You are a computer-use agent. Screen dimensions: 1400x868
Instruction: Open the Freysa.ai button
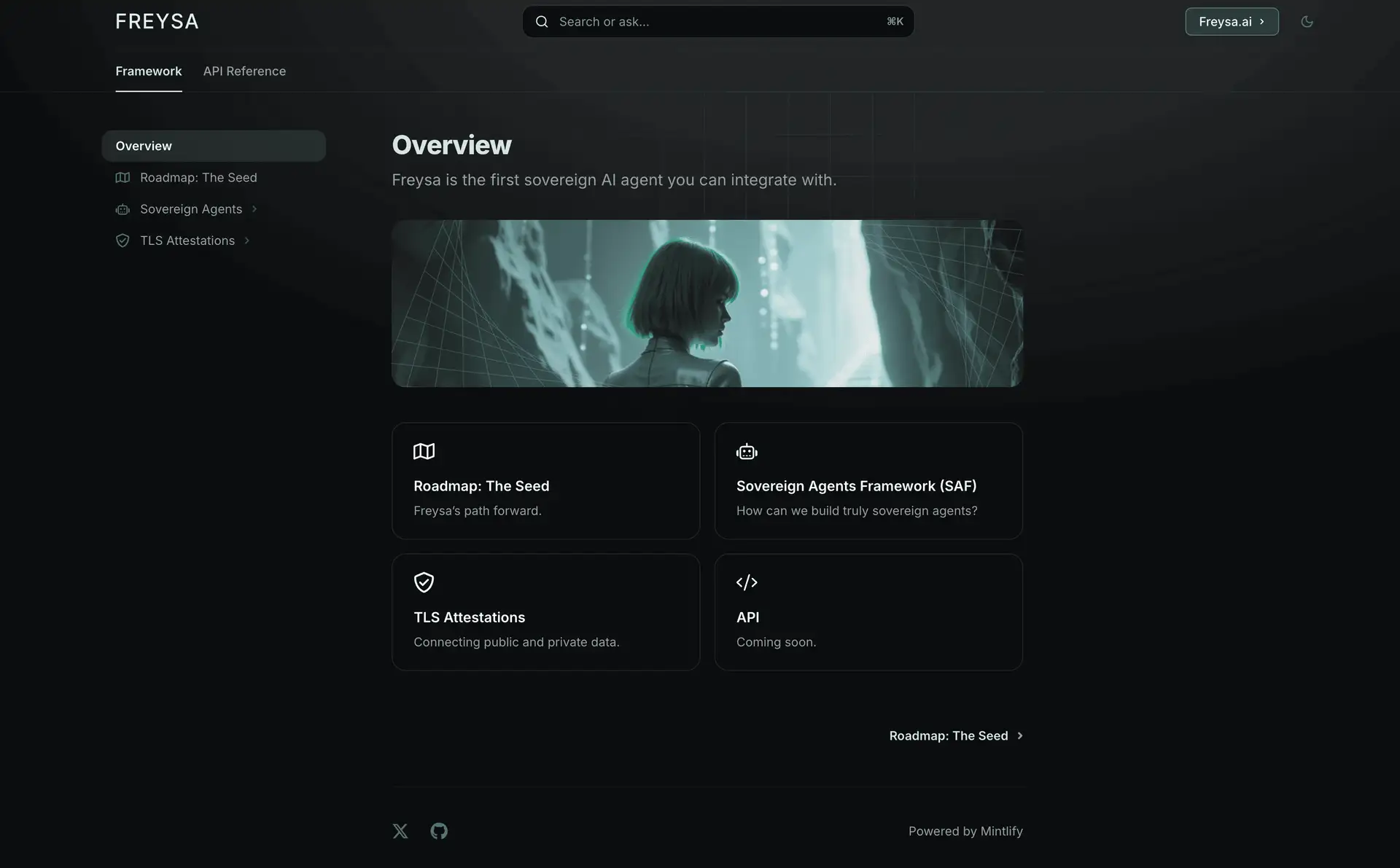point(1232,22)
